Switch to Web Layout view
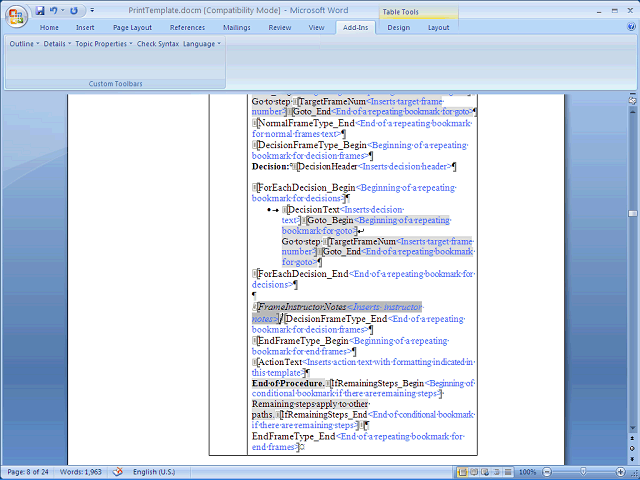Viewport: 640px width, 480px height. pos(485,472)
